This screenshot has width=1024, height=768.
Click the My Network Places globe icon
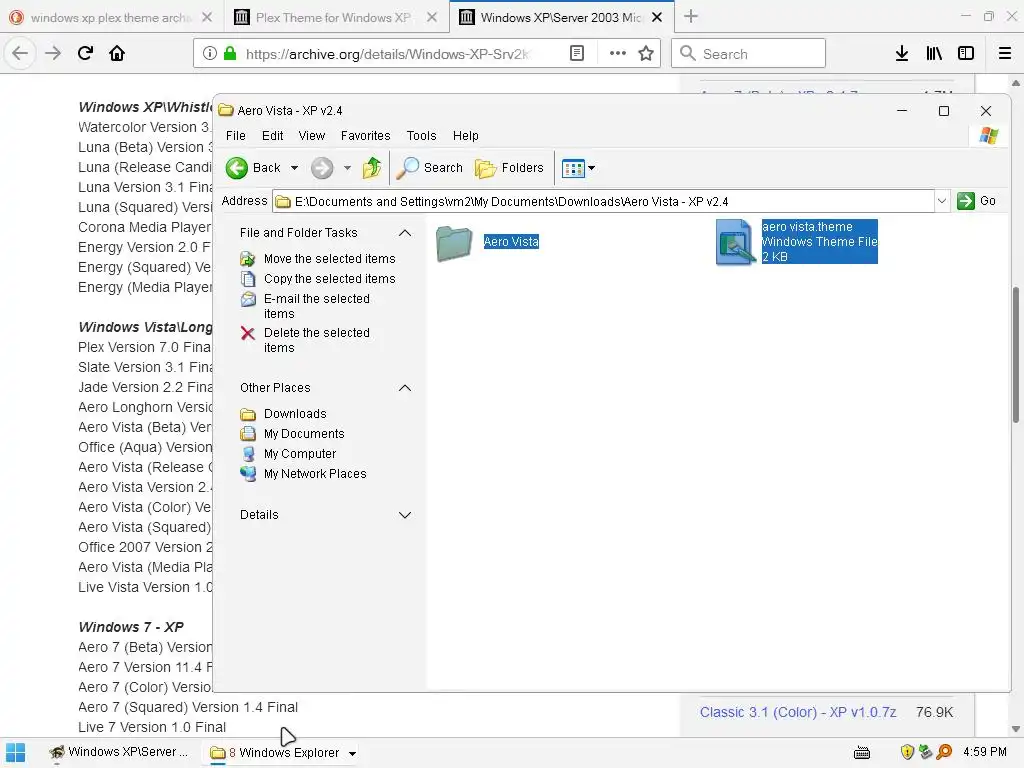[248, 474]
